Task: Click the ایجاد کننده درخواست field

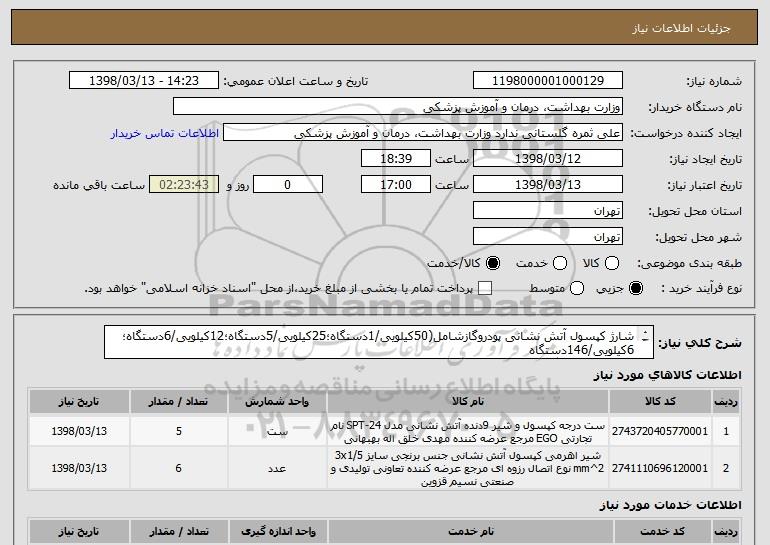Action: 423,133
